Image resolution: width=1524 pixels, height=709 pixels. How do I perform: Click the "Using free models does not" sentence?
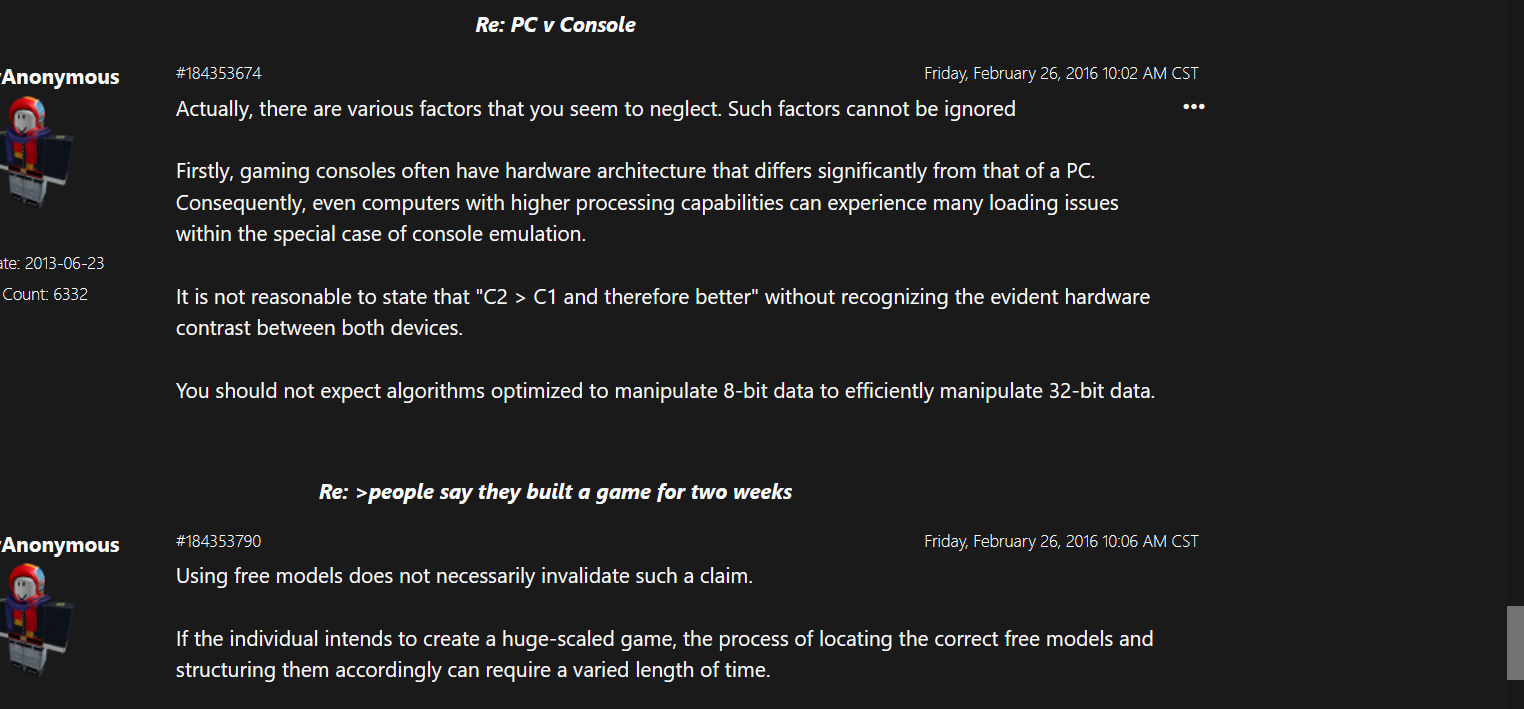tap(463, 576)
